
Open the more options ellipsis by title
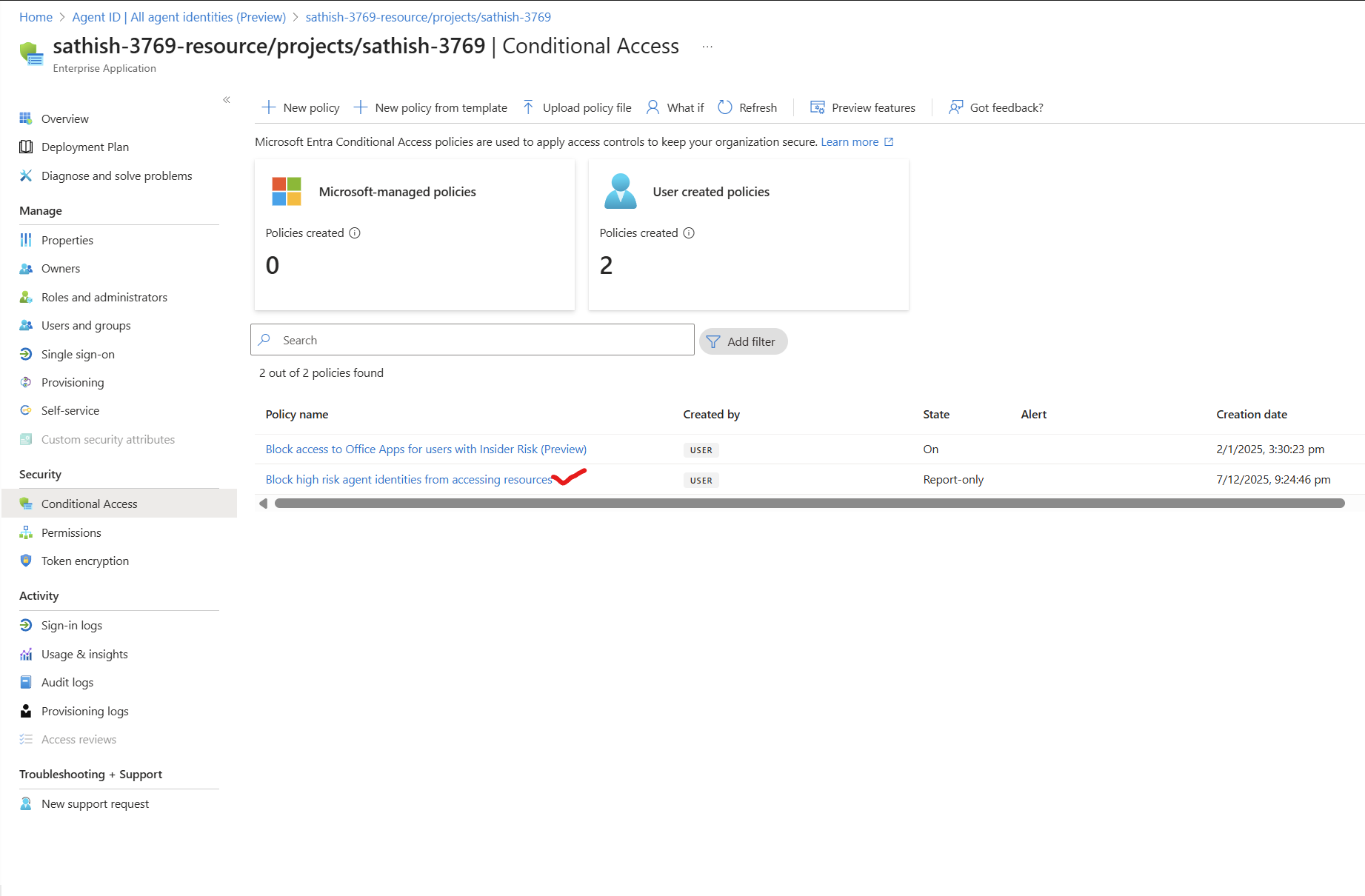(707, 47)
